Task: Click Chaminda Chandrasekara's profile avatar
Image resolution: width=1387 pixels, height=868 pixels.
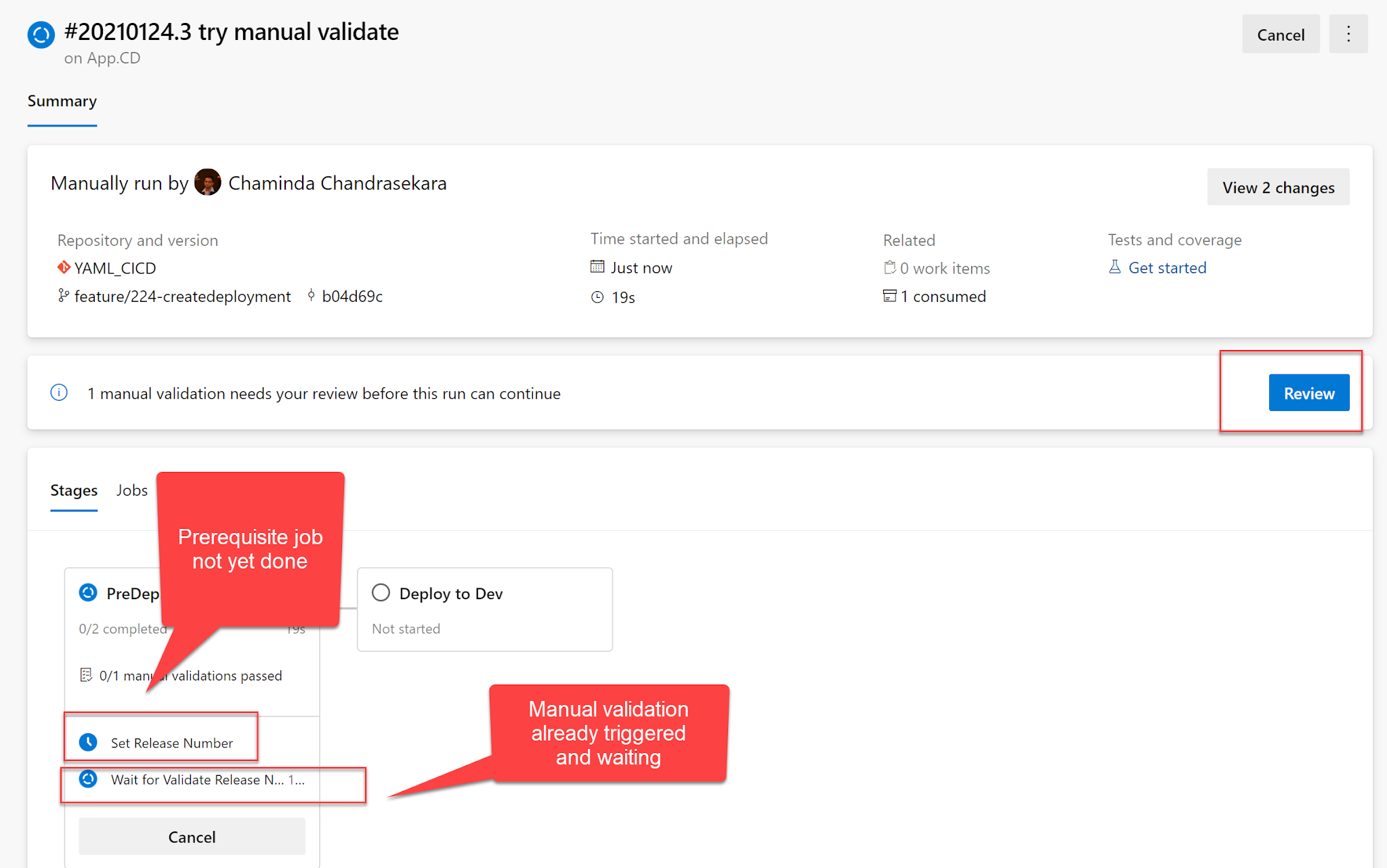Action: point(208,182)
